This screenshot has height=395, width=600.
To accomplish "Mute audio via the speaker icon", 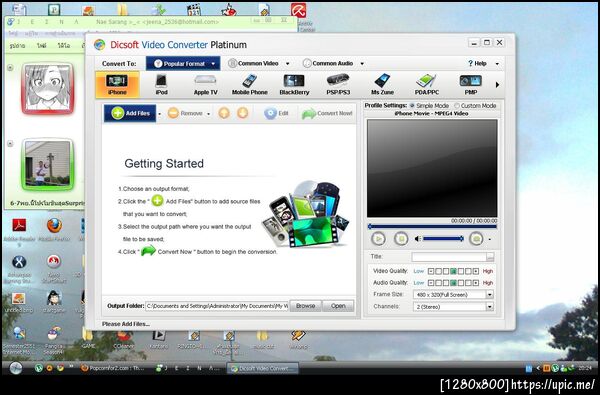I will (418, 239).
